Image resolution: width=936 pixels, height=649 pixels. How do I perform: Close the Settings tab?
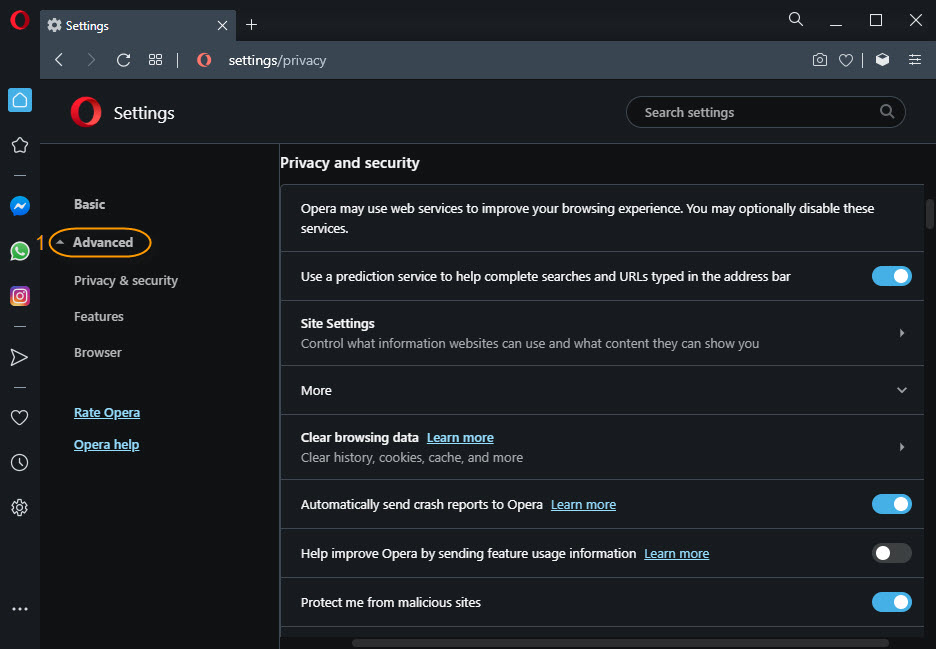[x=222, y=25]
